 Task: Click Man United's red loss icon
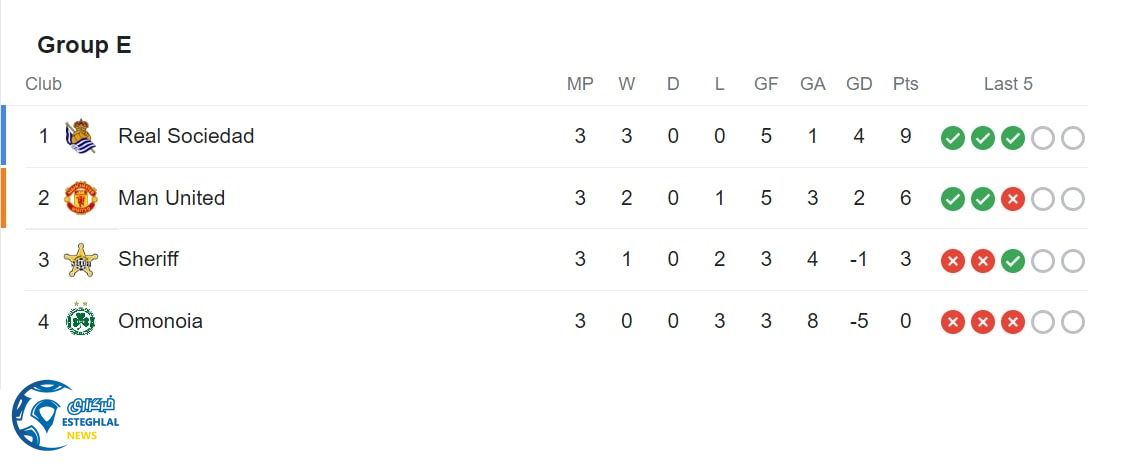pos(1013,200)
